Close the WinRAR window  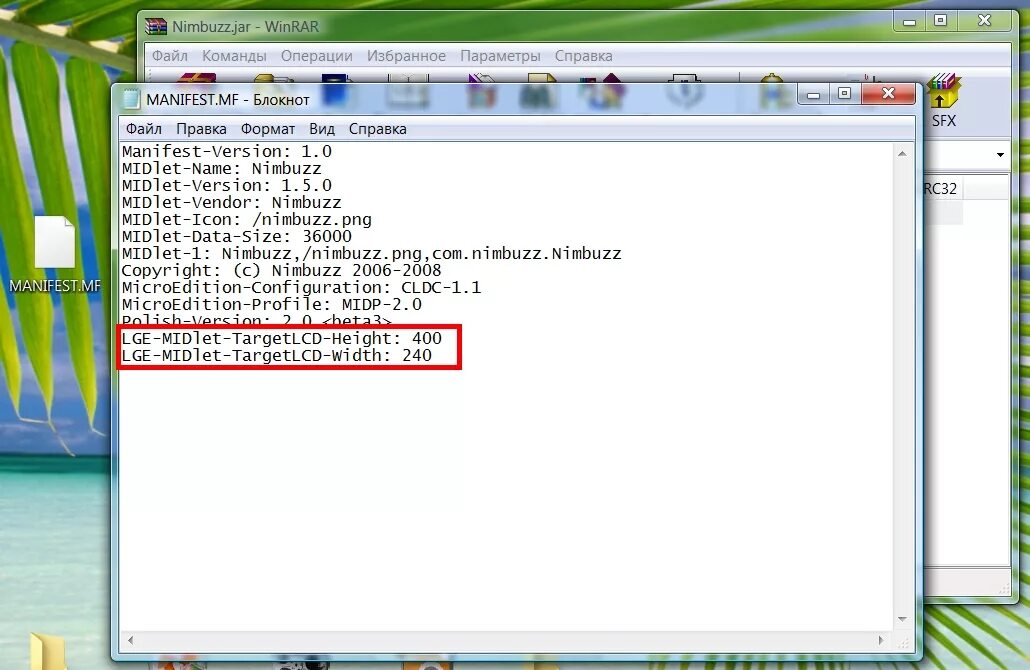[x=984, y=21]
